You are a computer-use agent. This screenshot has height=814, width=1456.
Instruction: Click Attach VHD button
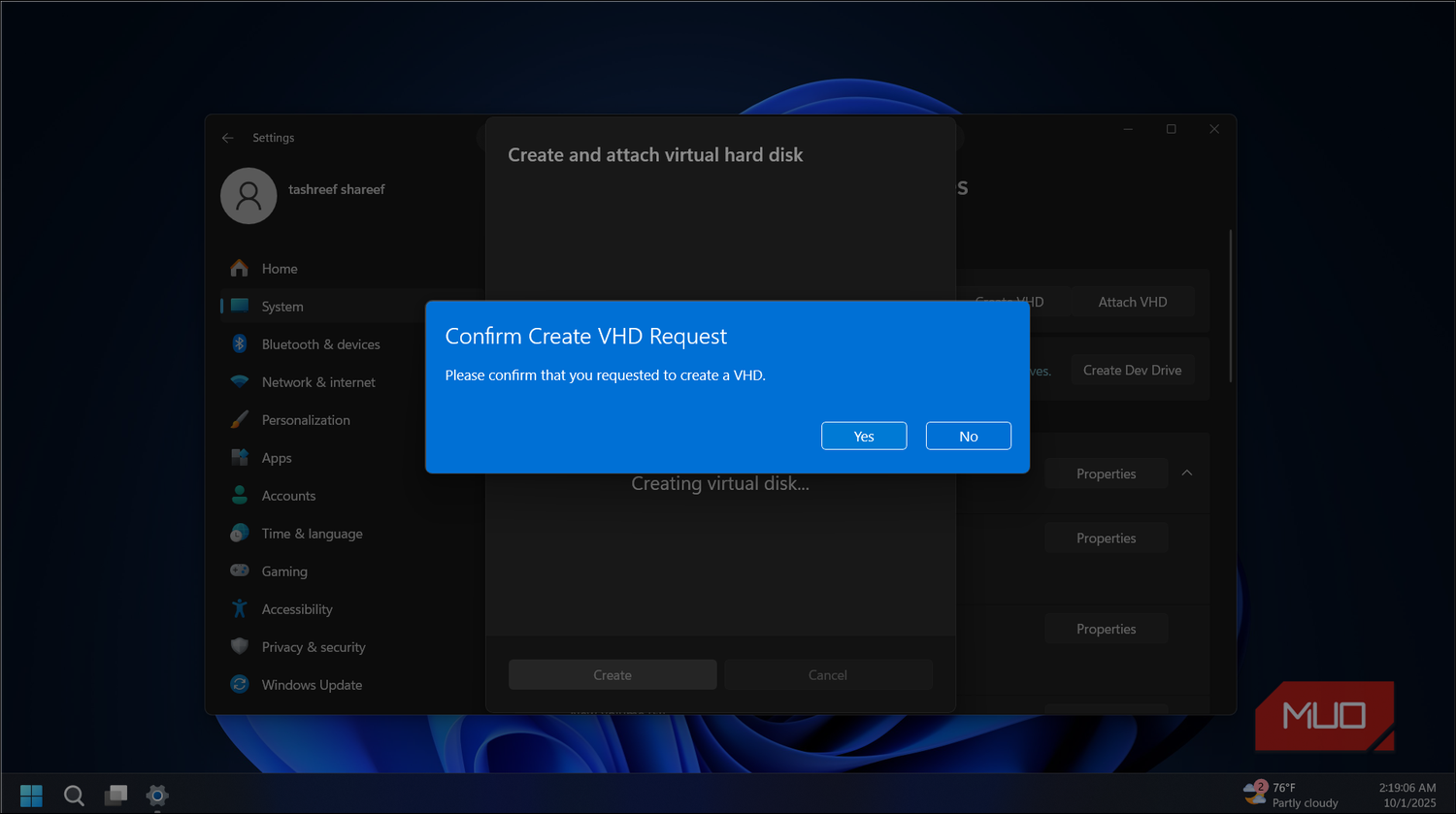pos(1133,302)
